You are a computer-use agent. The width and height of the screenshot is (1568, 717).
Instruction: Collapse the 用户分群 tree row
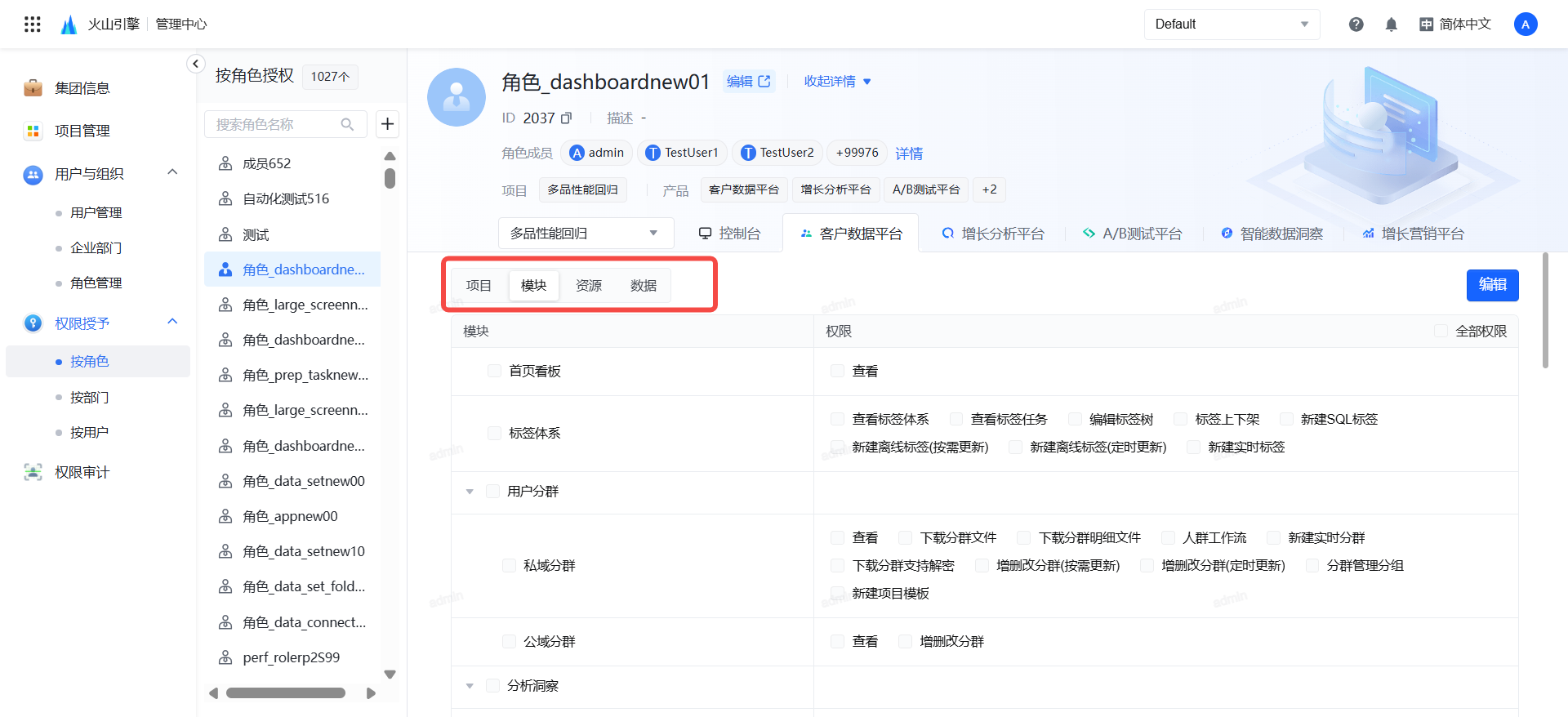470,492
